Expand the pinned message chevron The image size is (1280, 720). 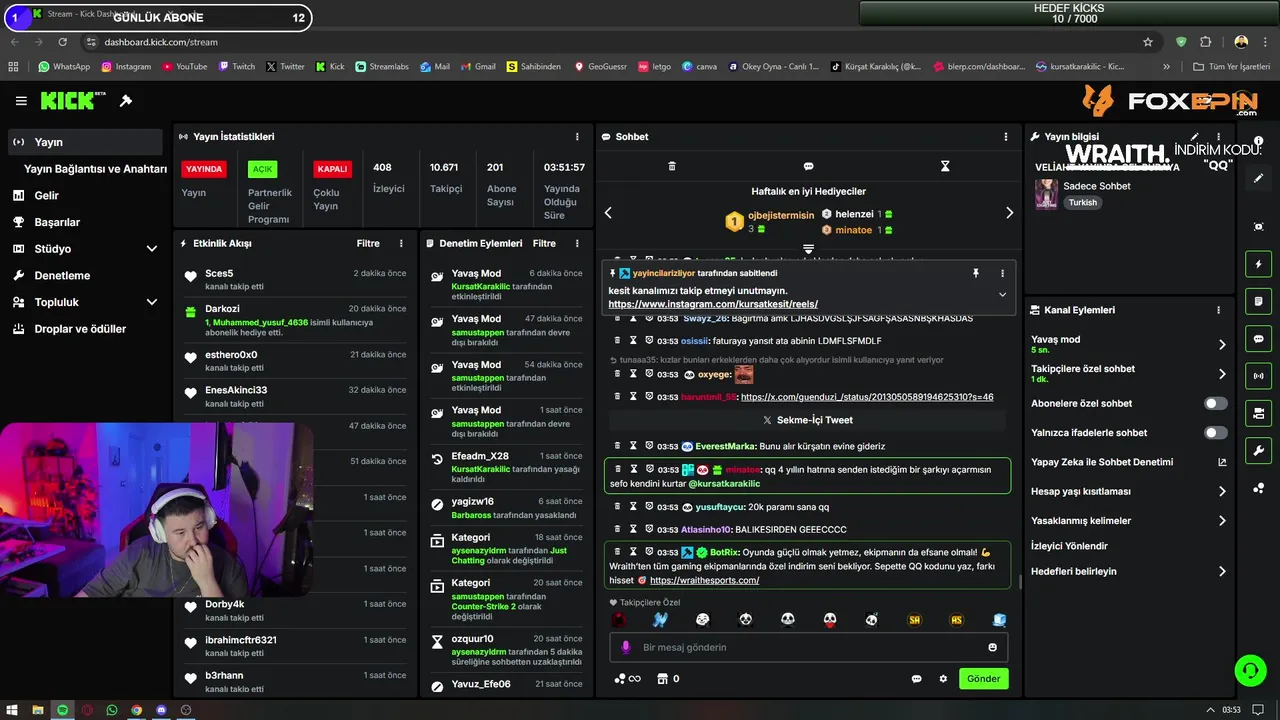1002,294
